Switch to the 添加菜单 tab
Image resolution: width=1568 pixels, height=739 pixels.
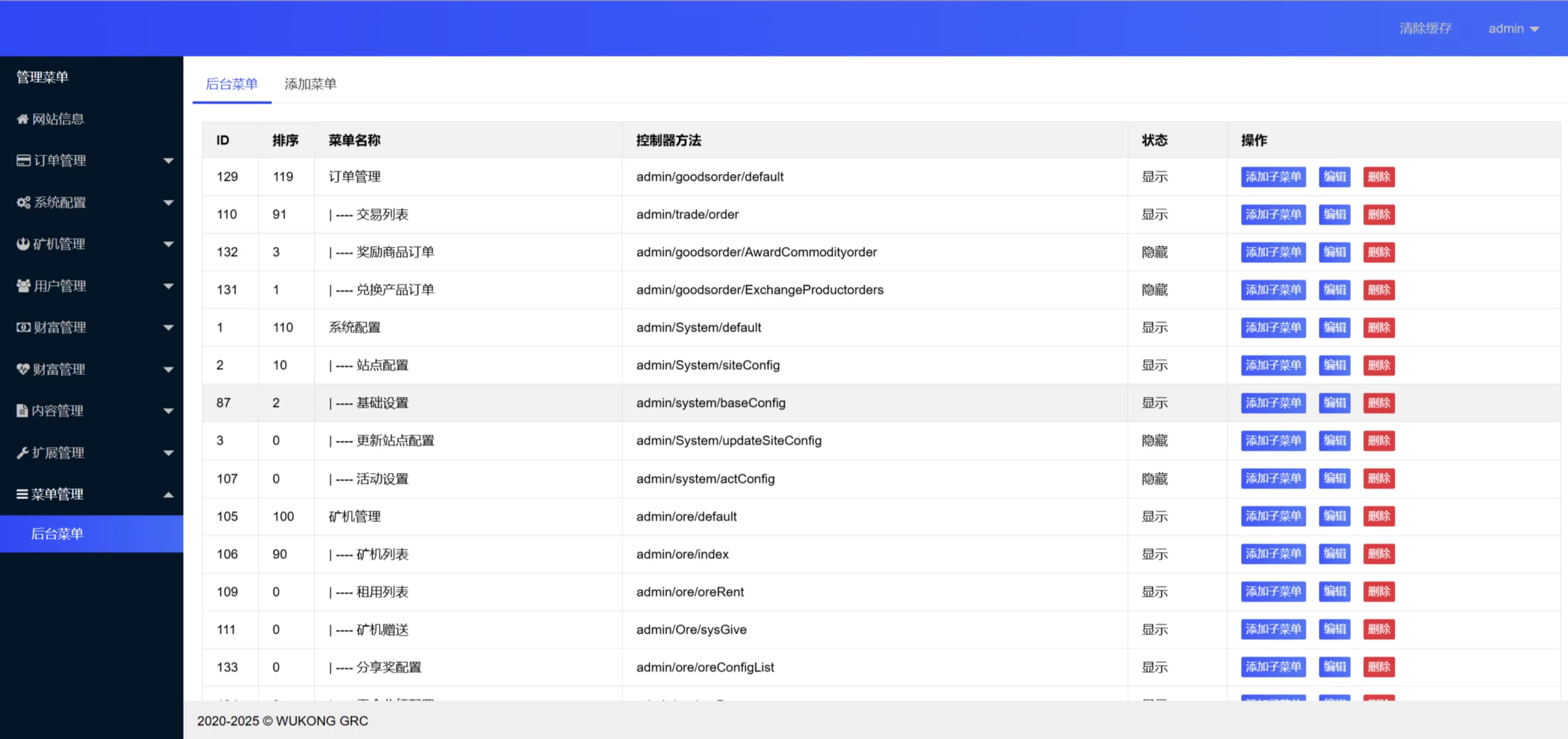tap(311, 84)
